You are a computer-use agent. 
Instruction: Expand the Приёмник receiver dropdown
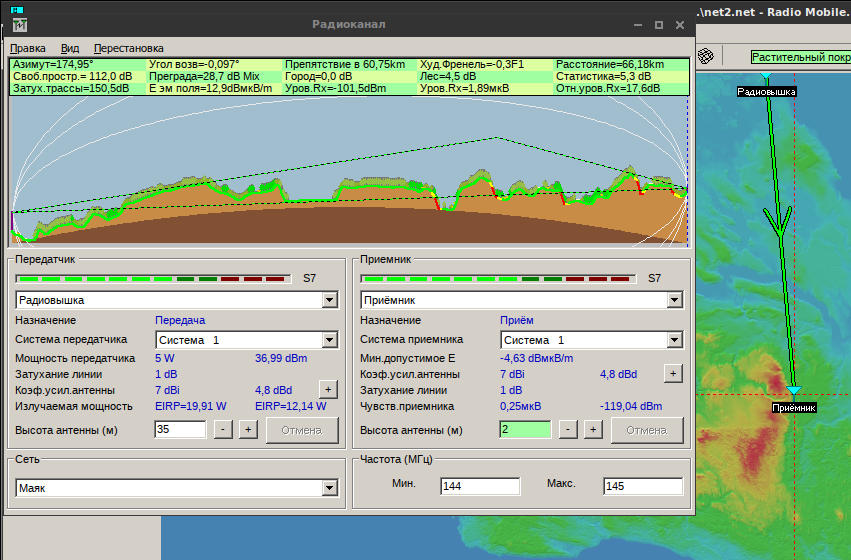674,300
